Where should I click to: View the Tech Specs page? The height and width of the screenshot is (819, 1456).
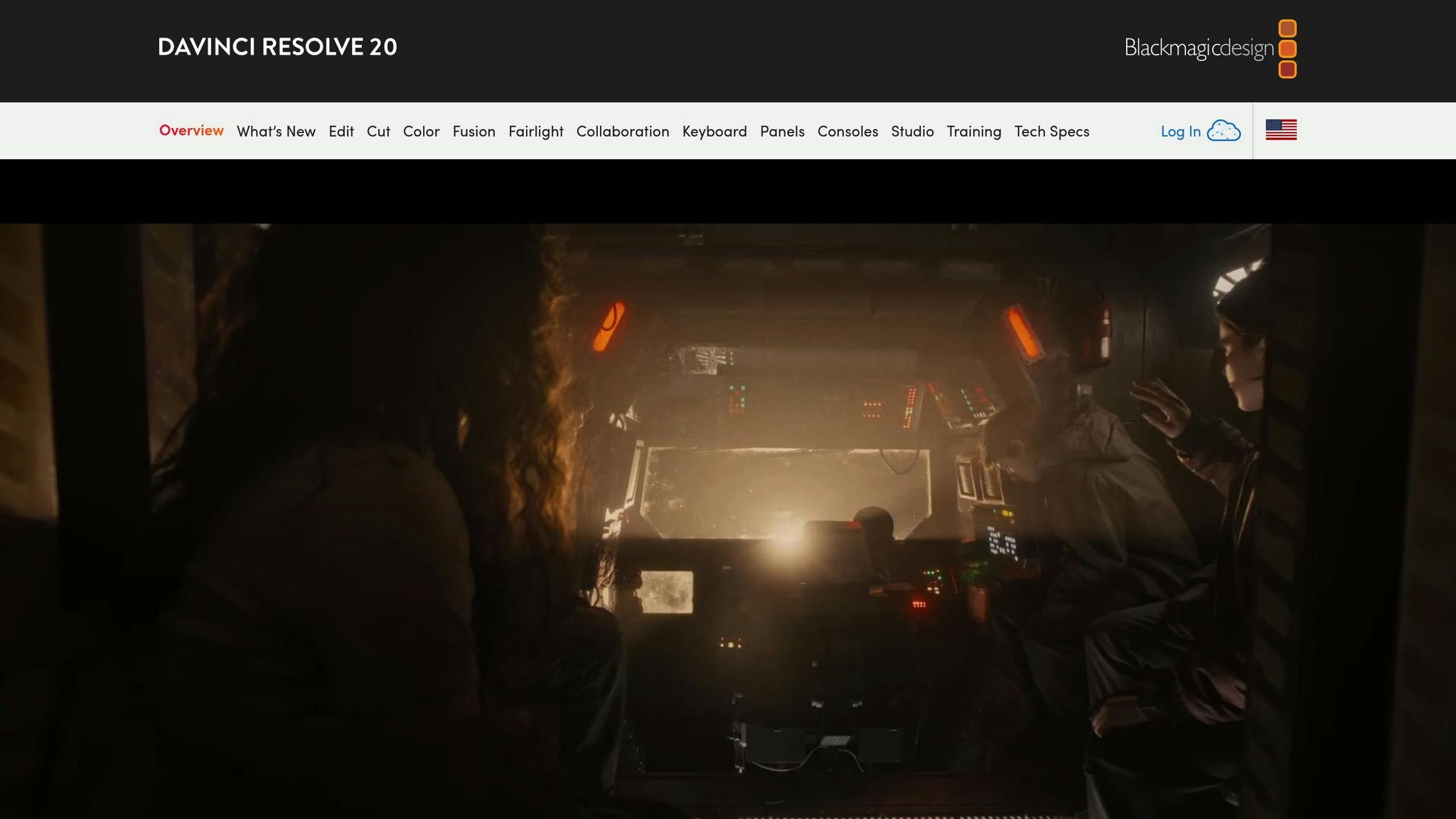click(1051, 132)
